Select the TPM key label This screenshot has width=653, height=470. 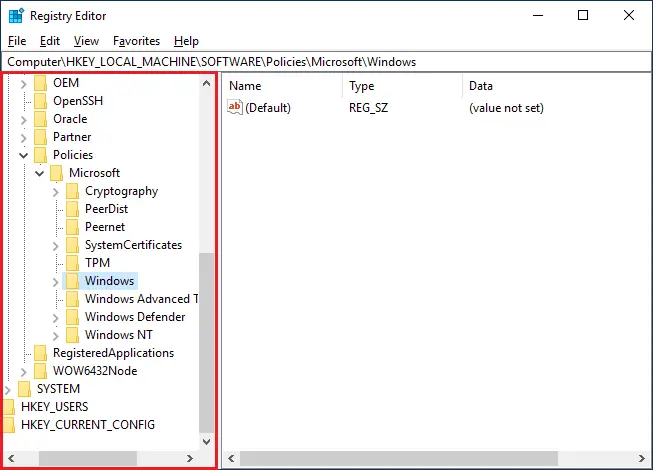pyautogui.click(x=97, y=263)
